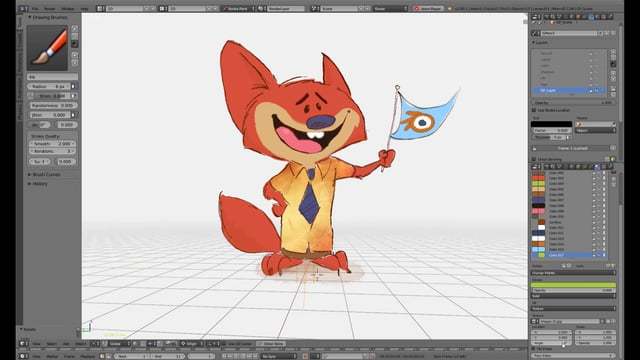Add a new grease pencil layer
The width and height of the screenshot is (640, 360).
click(613, 53)
